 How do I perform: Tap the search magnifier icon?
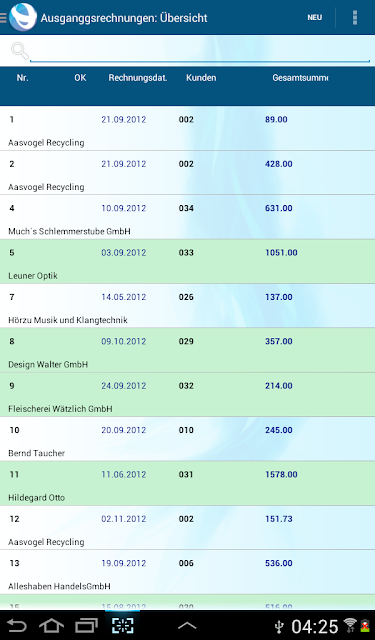tap(19, 51)
